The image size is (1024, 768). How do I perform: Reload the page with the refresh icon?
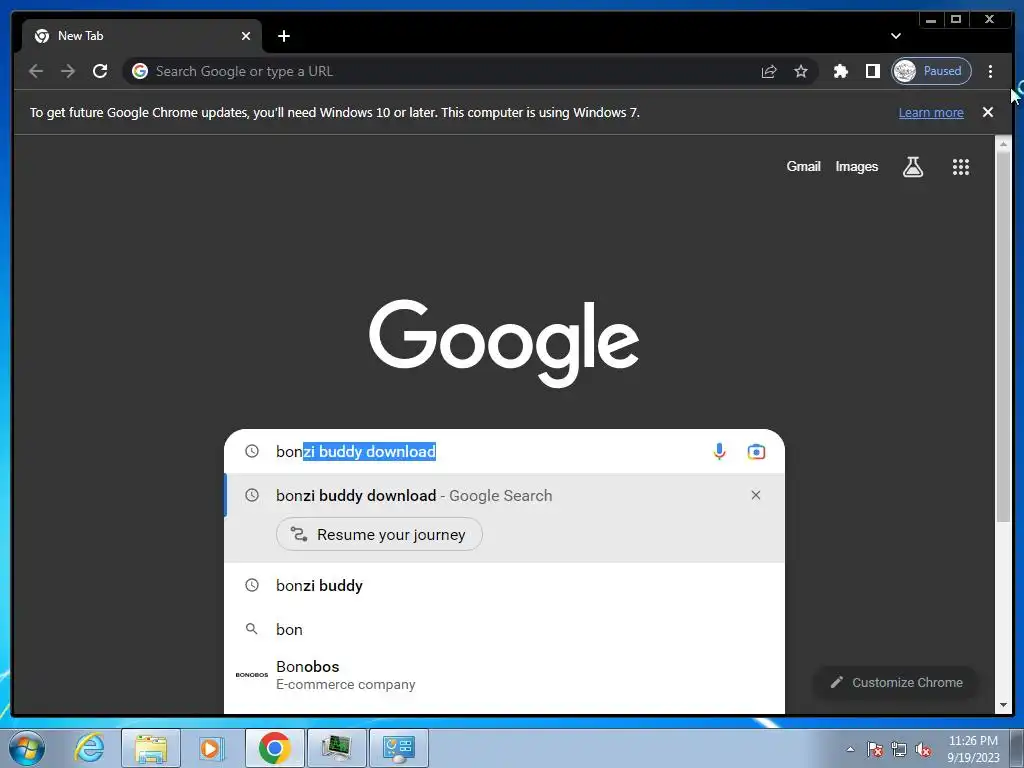tap(100, 71)
